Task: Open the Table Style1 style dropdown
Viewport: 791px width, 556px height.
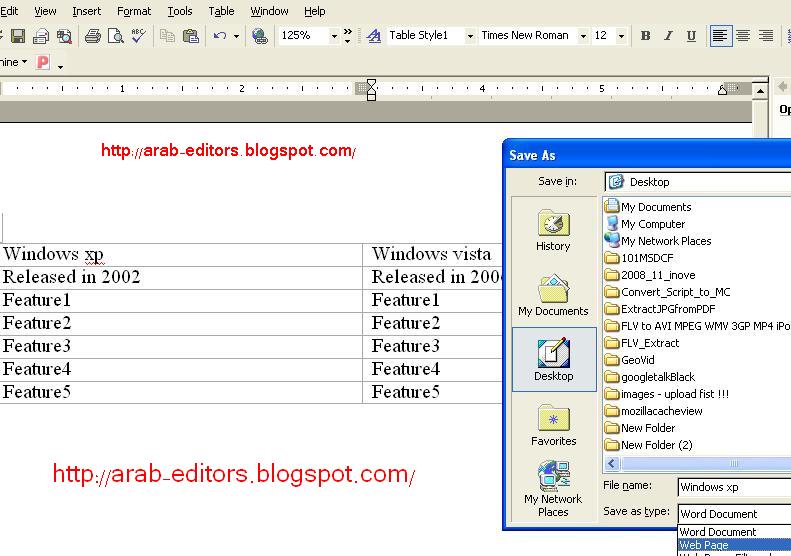Action: tap(470, 36)
